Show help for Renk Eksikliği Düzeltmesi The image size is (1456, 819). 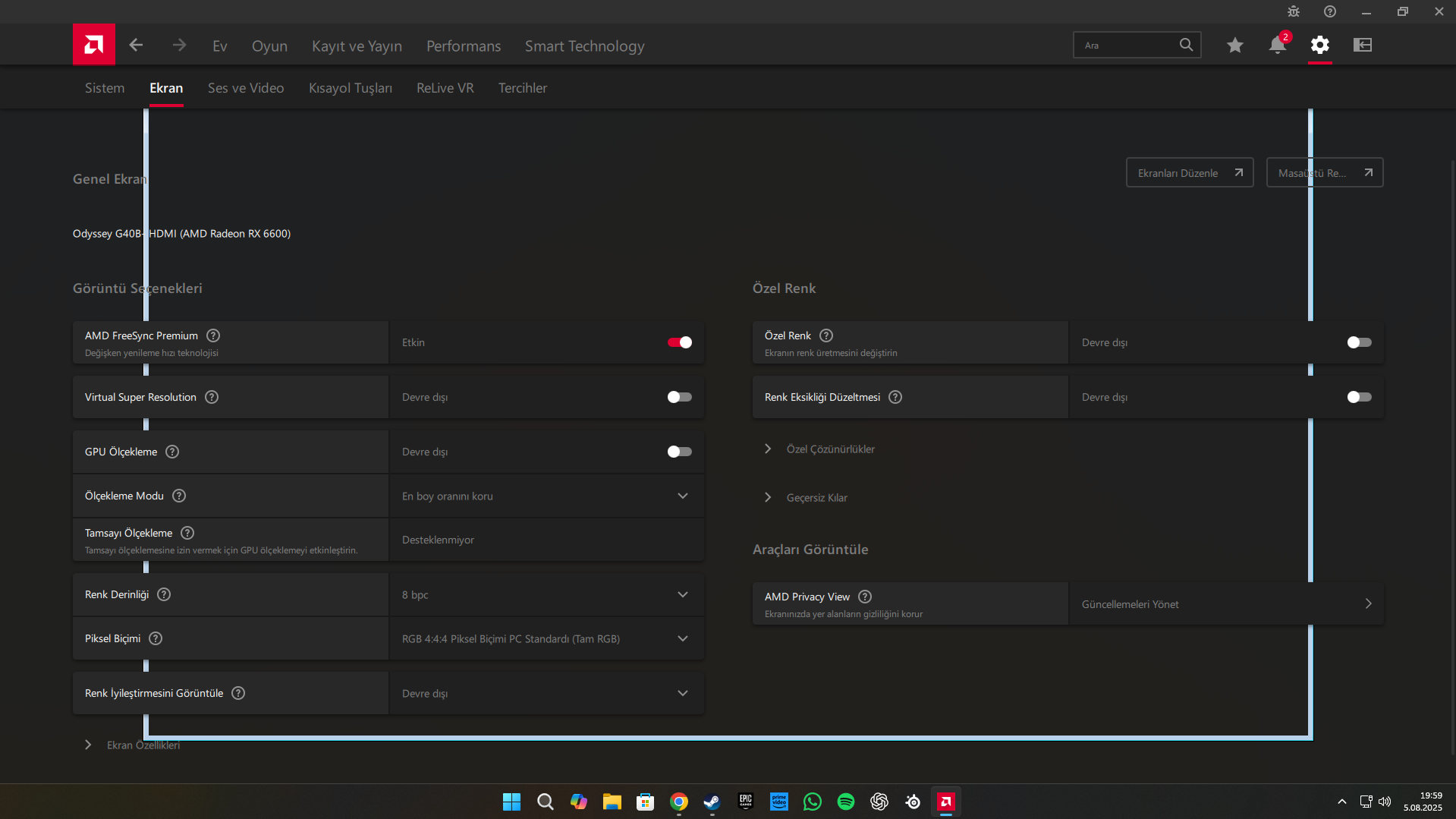(x=895, y=397)
